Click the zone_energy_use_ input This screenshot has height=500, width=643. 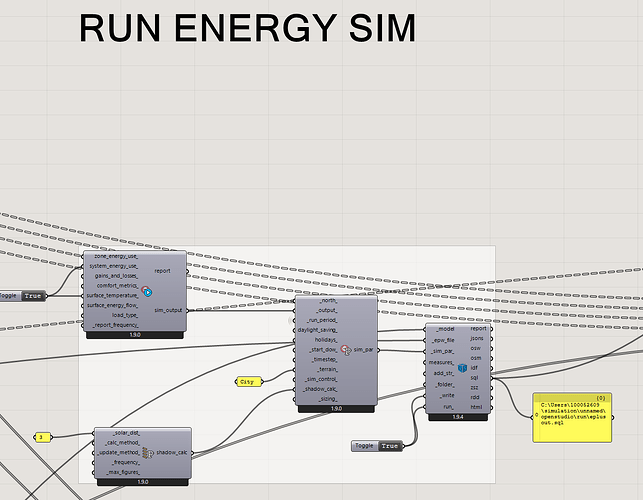[x=116, y=257]
